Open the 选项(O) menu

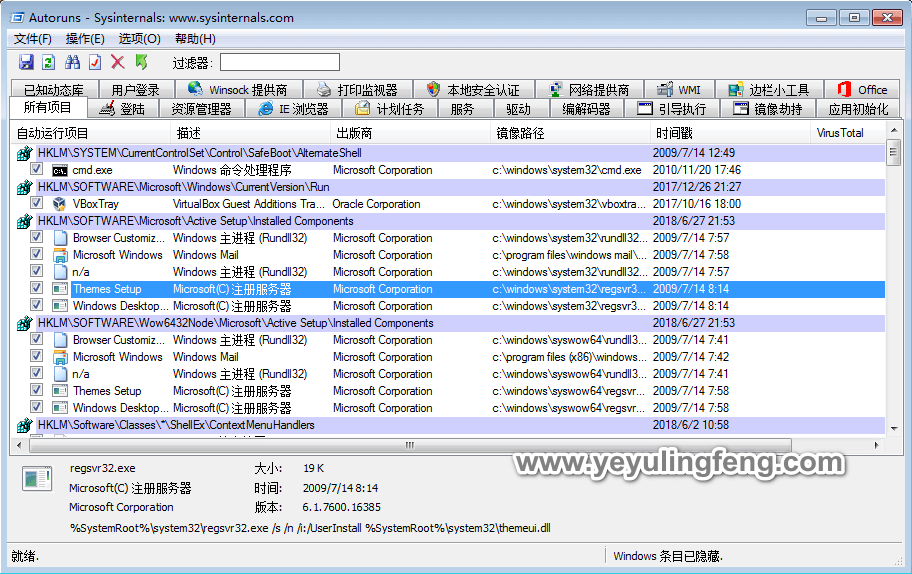(140, 39)
